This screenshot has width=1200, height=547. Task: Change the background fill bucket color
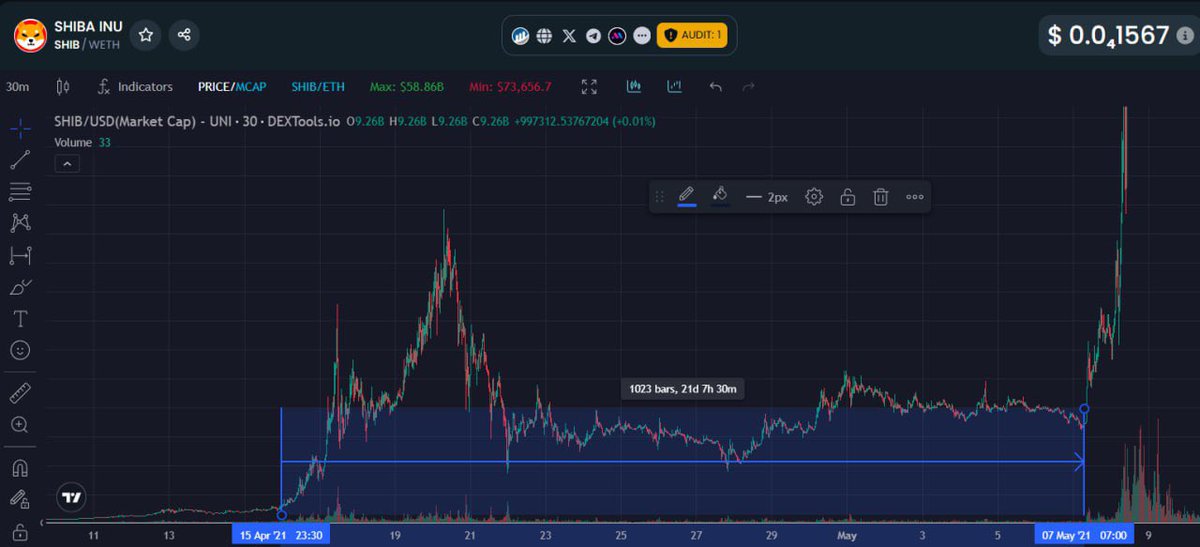click(x=720, y=197)
